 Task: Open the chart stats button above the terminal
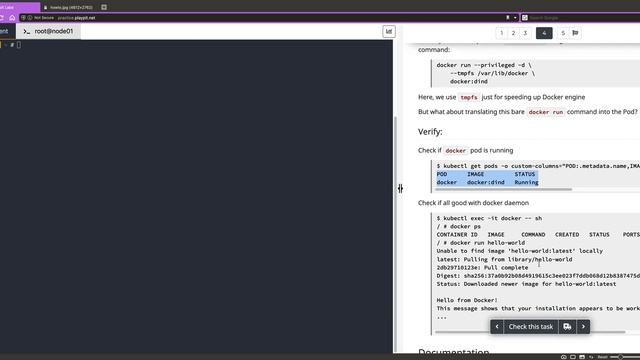point(389,31)
